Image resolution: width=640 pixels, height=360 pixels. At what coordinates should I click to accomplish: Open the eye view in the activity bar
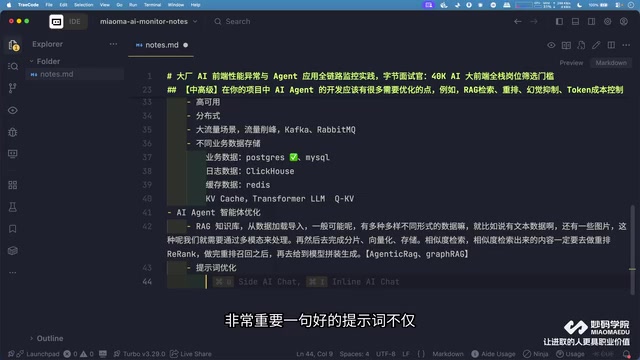pos(13,110)
